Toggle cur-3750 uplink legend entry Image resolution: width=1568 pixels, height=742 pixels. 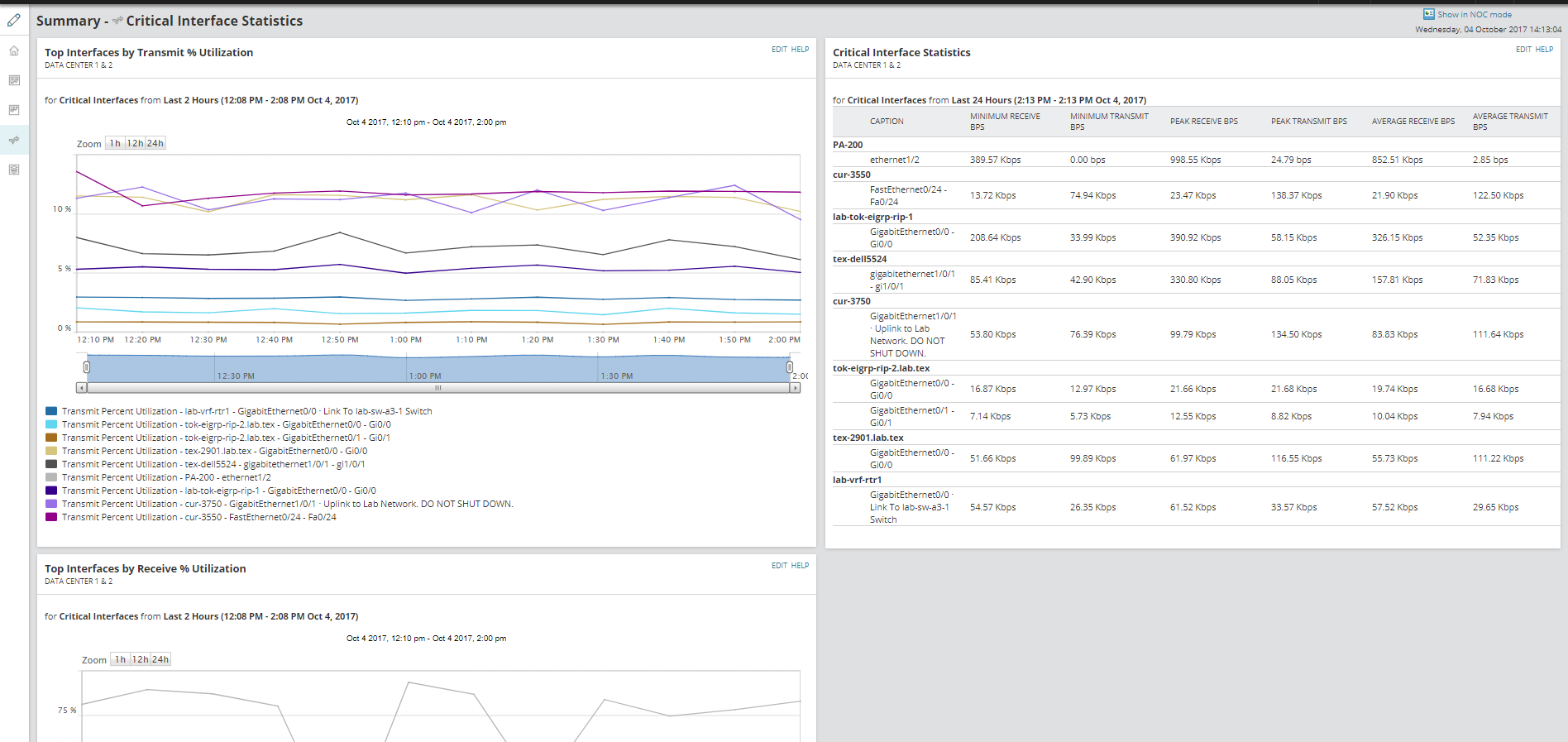click(x=280, y=504)
